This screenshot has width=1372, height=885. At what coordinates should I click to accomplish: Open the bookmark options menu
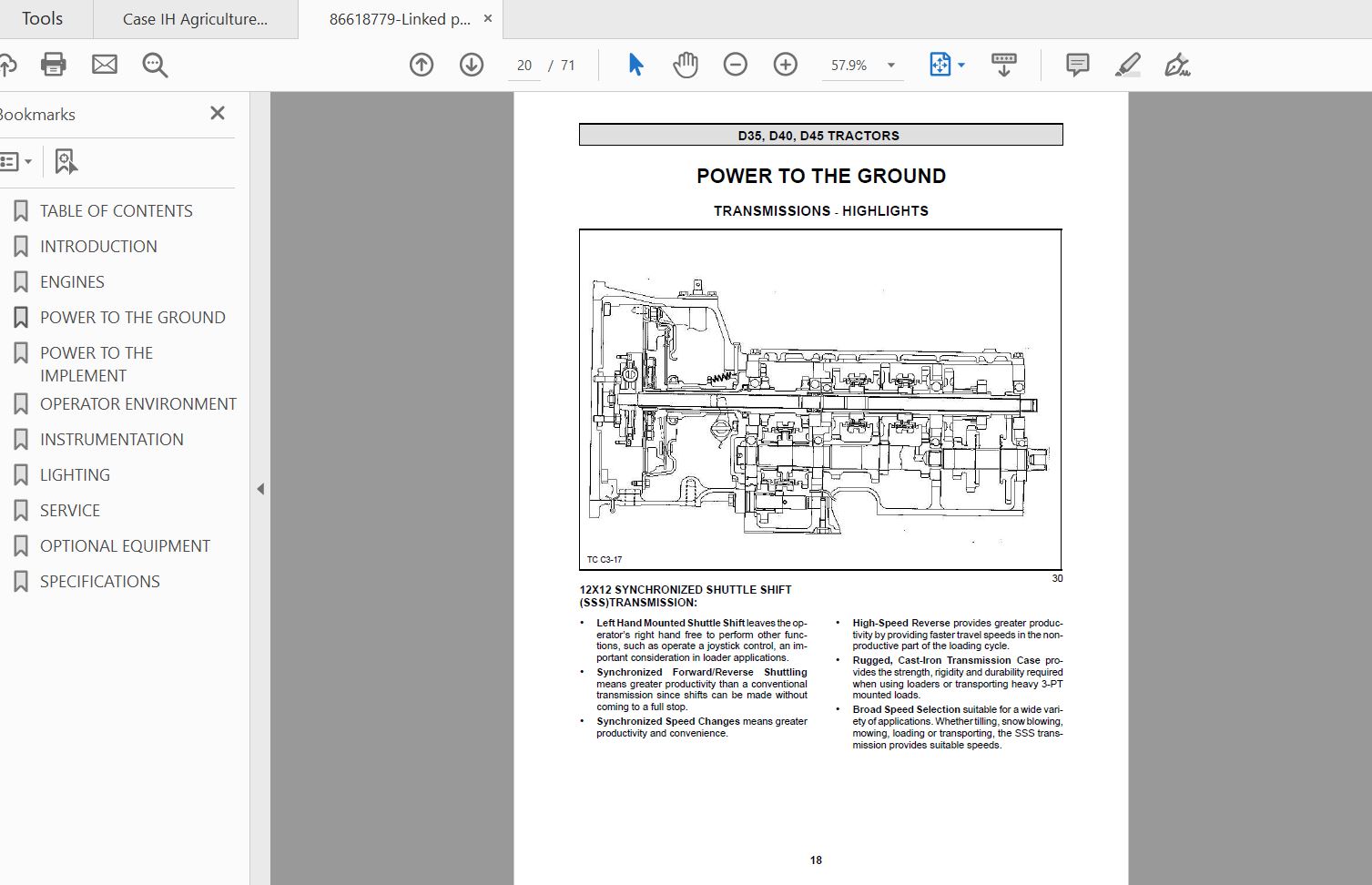point(16,161)
